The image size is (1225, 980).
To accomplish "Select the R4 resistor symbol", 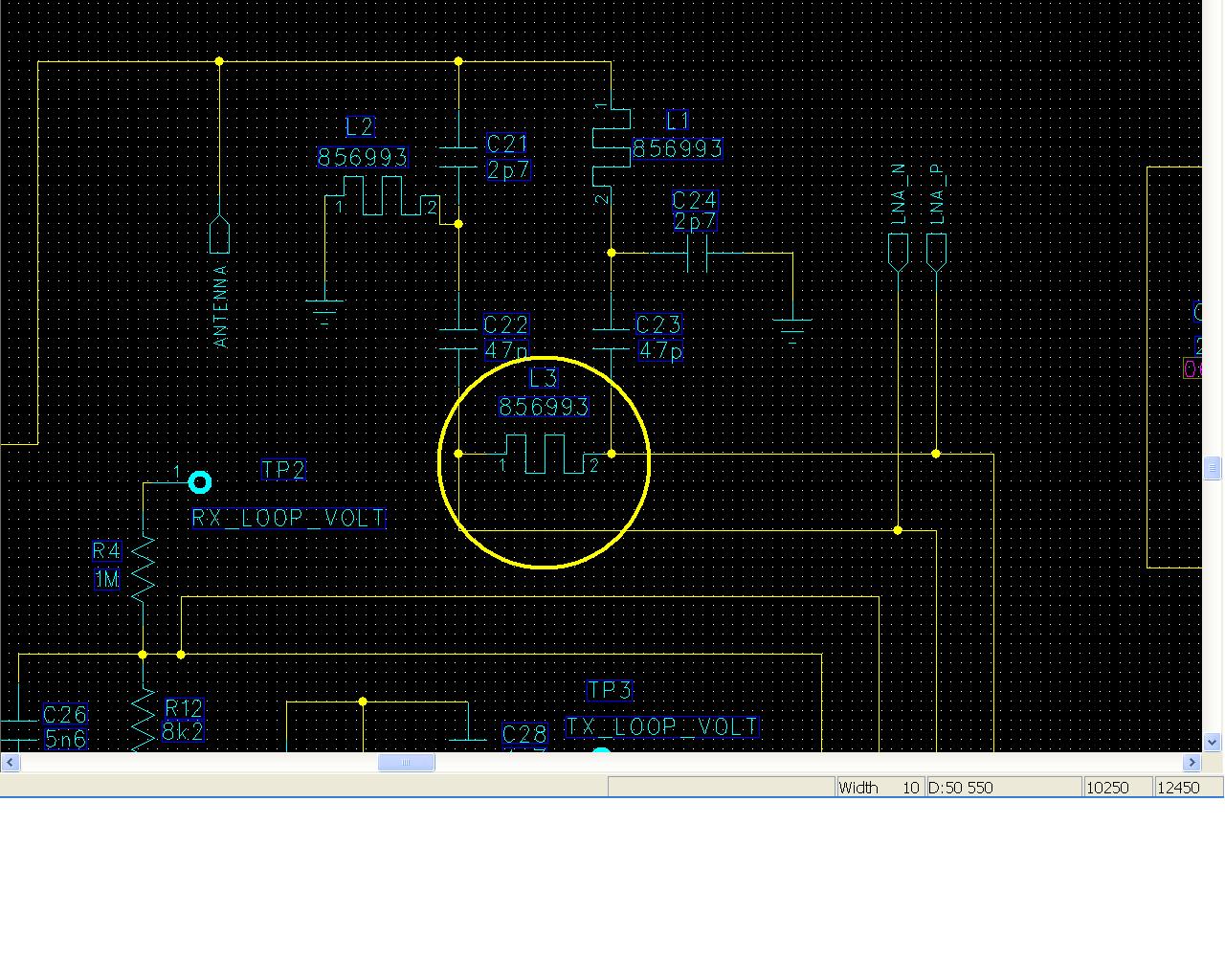I will point(143,568).
